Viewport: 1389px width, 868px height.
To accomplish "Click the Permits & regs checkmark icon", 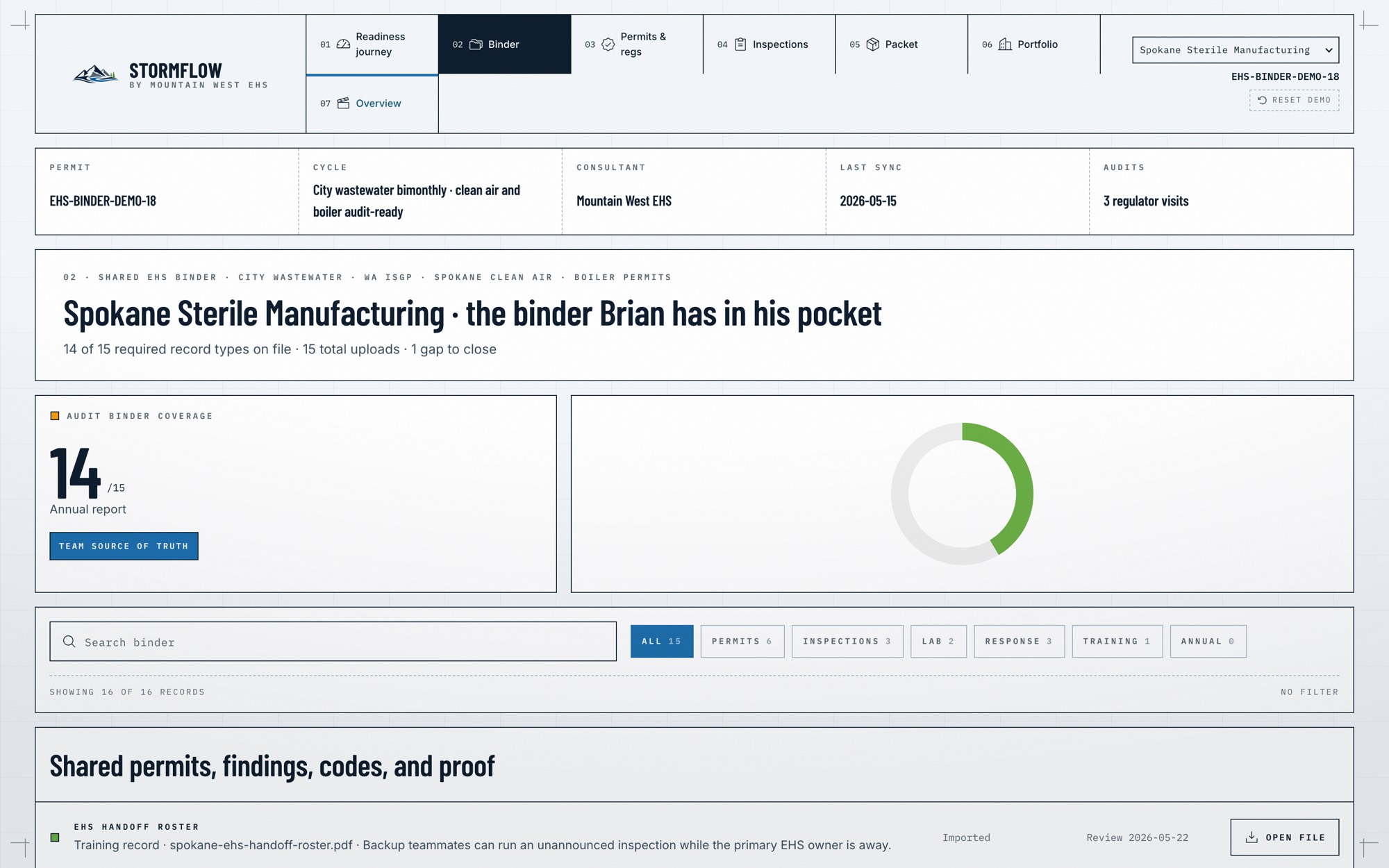I will click(x=608, y=44).
